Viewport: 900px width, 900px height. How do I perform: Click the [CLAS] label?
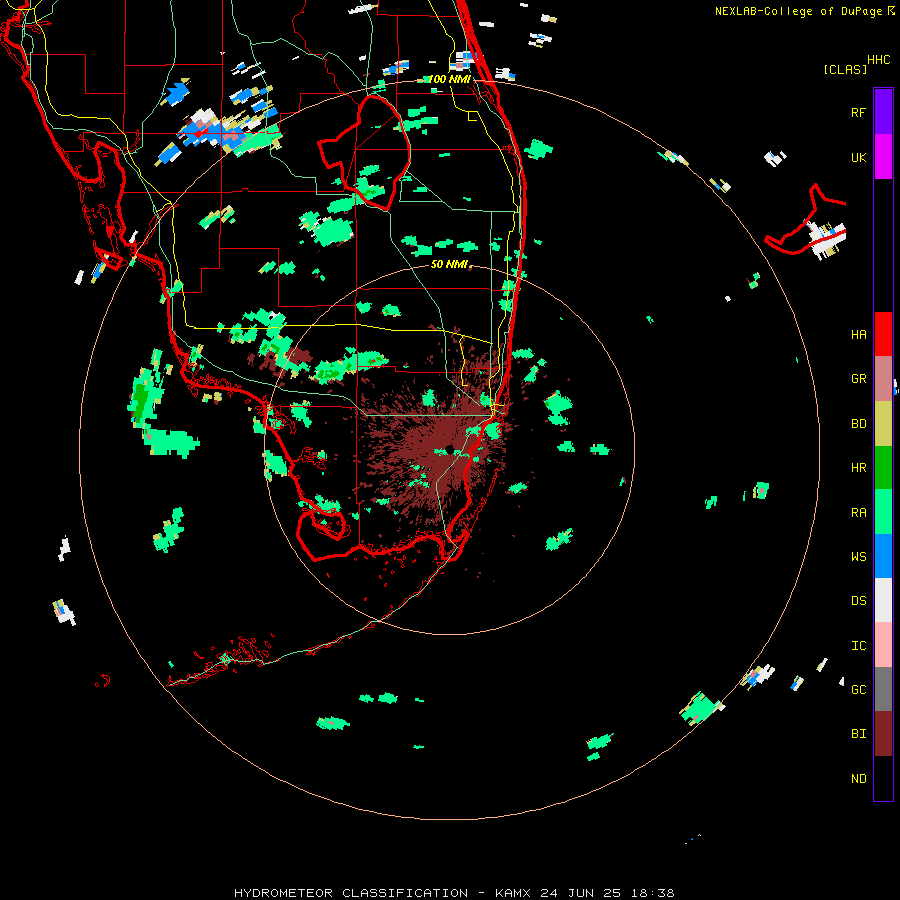tap(845, 69)
